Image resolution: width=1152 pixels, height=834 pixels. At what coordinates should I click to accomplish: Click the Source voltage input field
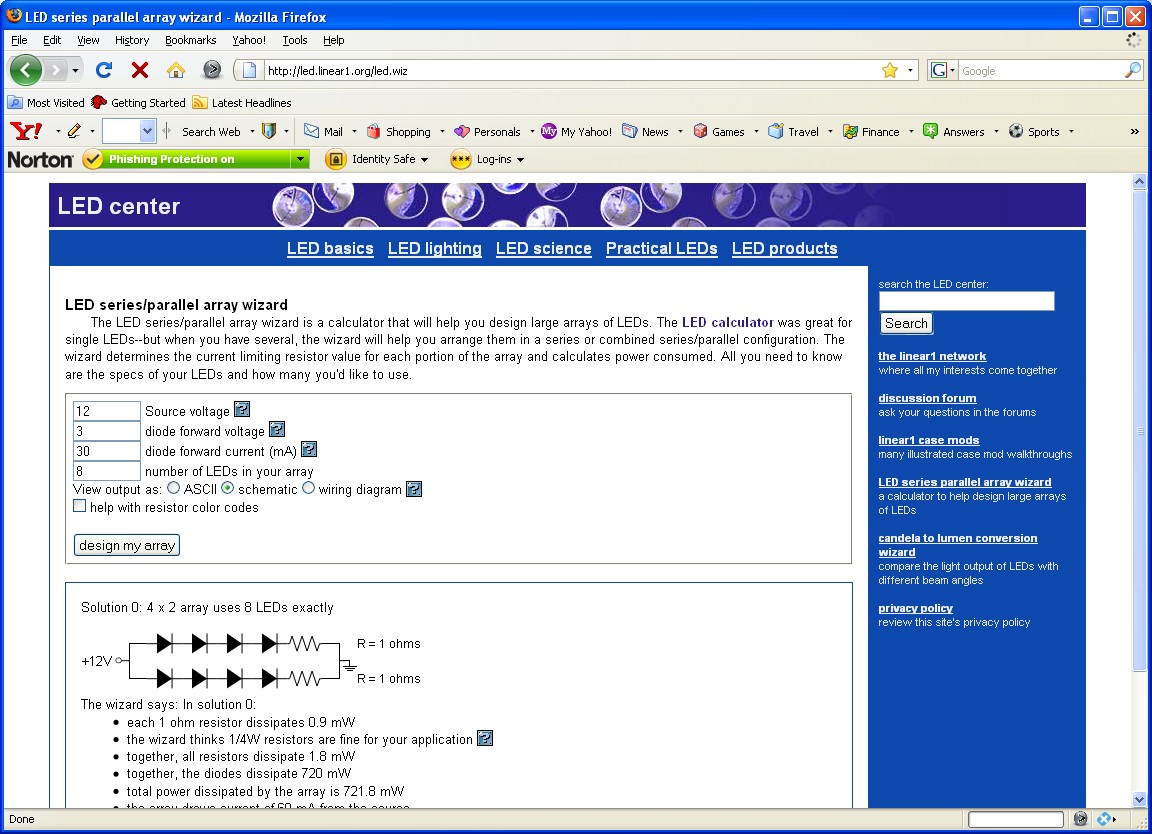107,411
